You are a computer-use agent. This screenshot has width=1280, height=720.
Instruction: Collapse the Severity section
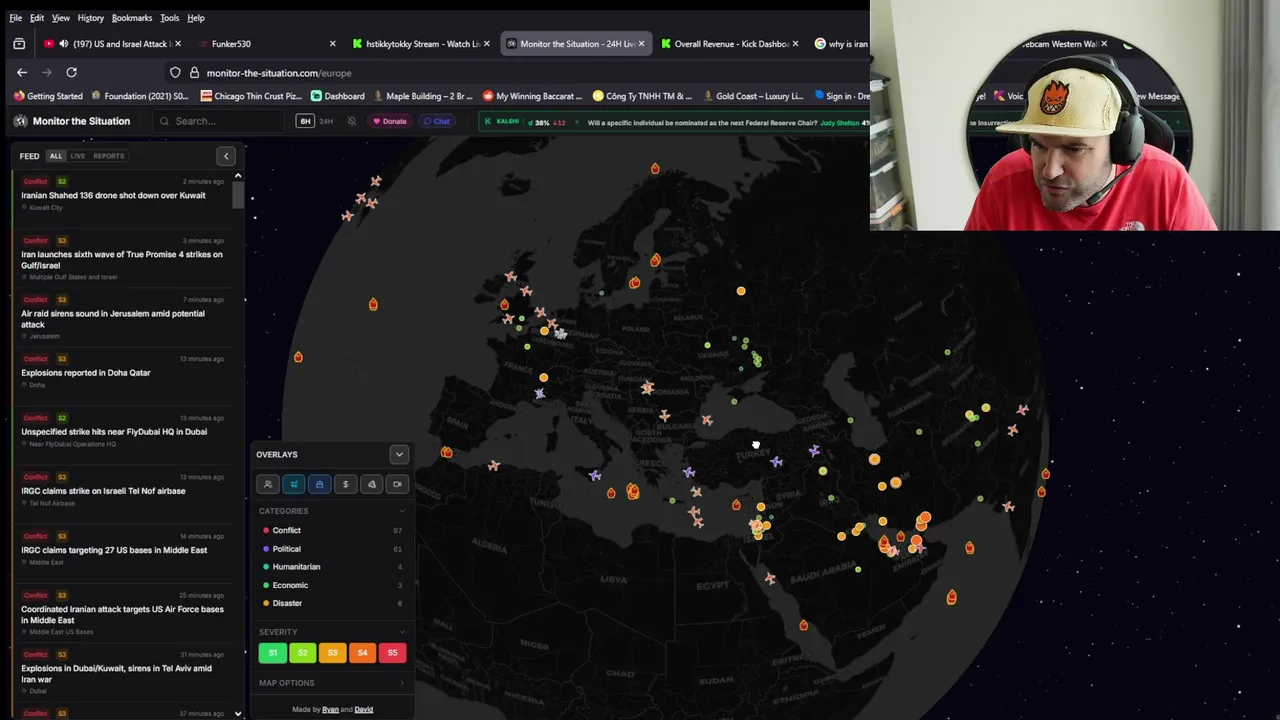click(402, 632)
